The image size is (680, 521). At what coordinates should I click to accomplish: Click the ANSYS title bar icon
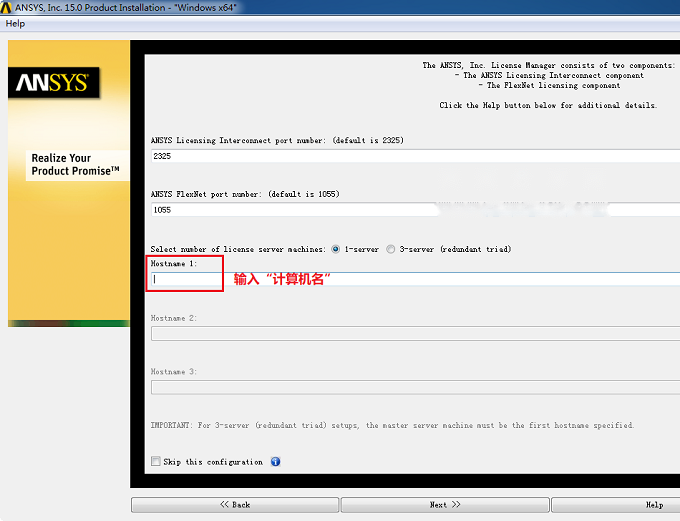(6, 7)
